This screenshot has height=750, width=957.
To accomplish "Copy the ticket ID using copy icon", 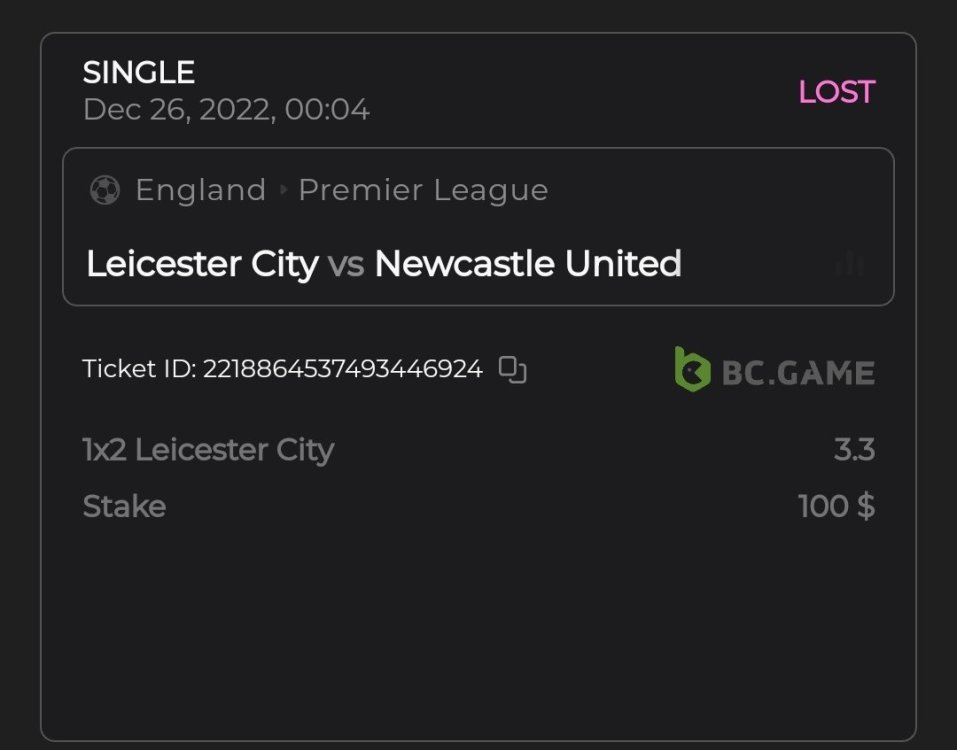I will tap(513, 370).
